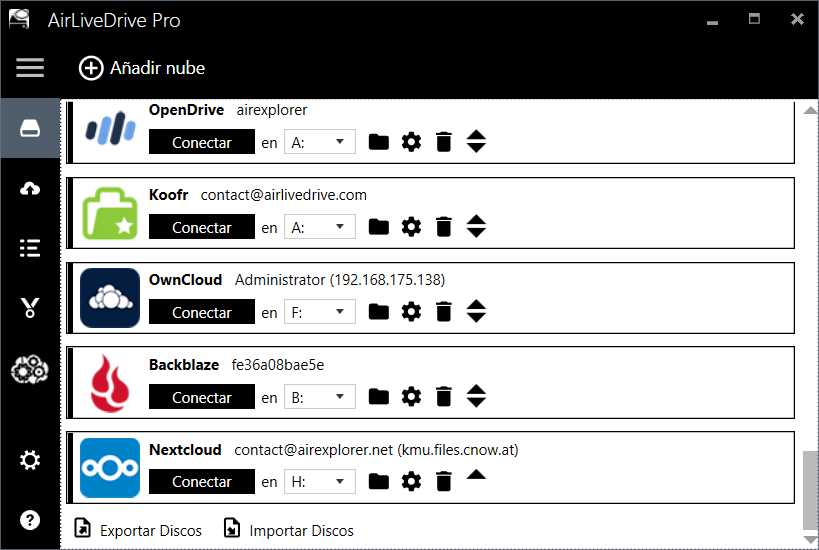Select the text fe36a08bae5e
This screenshot has height=550, width=819.
tap(277, 365)
